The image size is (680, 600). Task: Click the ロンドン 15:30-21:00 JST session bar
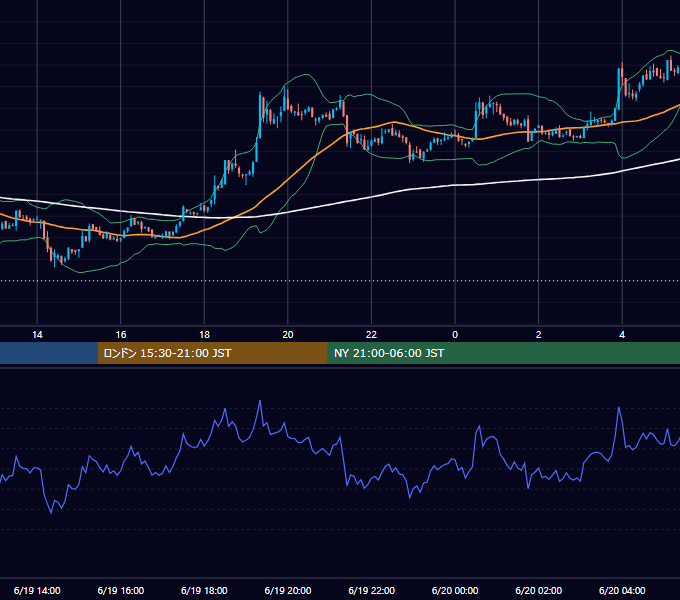[212, 353]
